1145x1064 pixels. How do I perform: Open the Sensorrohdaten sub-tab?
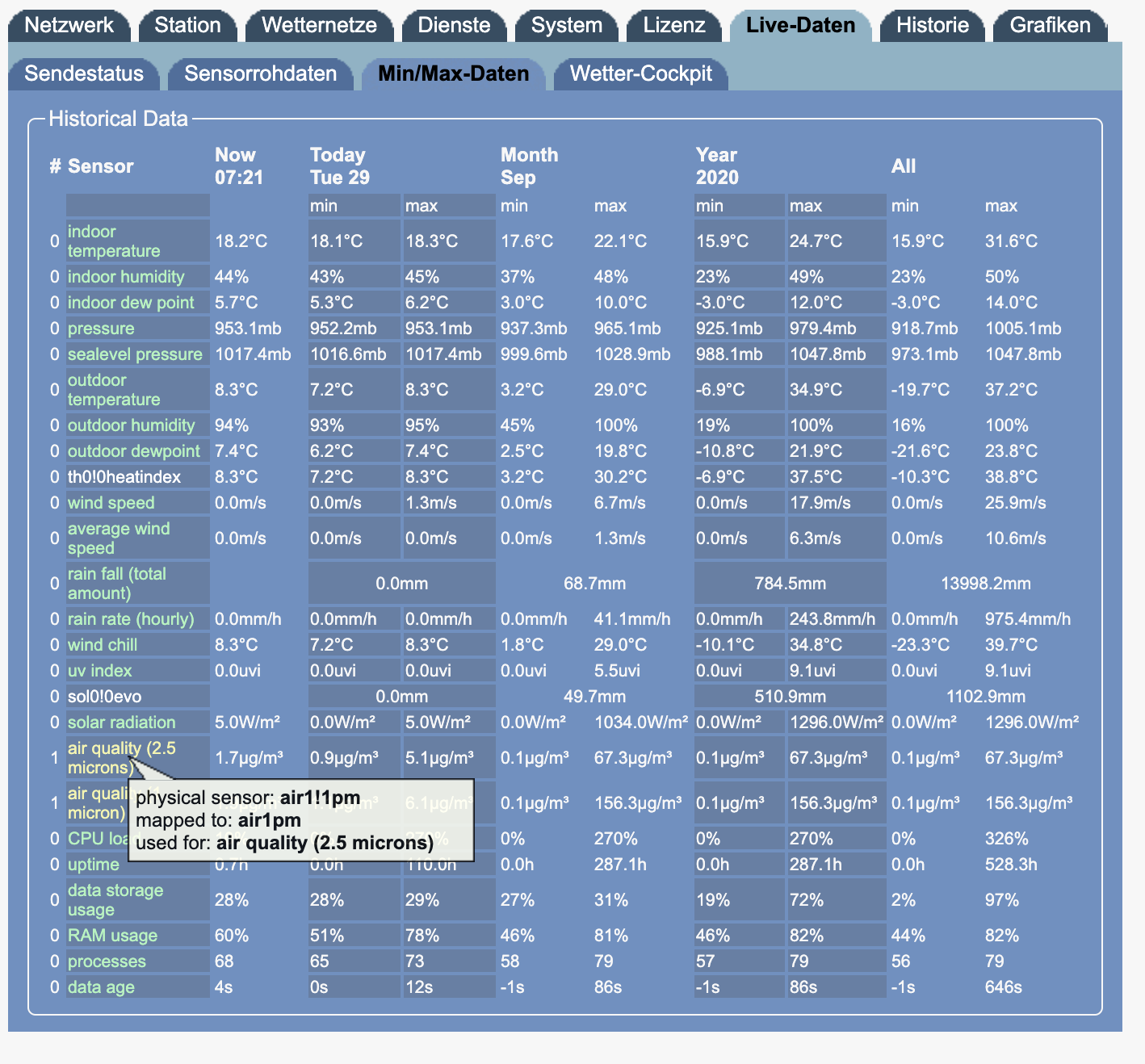(x=260, y=73)
